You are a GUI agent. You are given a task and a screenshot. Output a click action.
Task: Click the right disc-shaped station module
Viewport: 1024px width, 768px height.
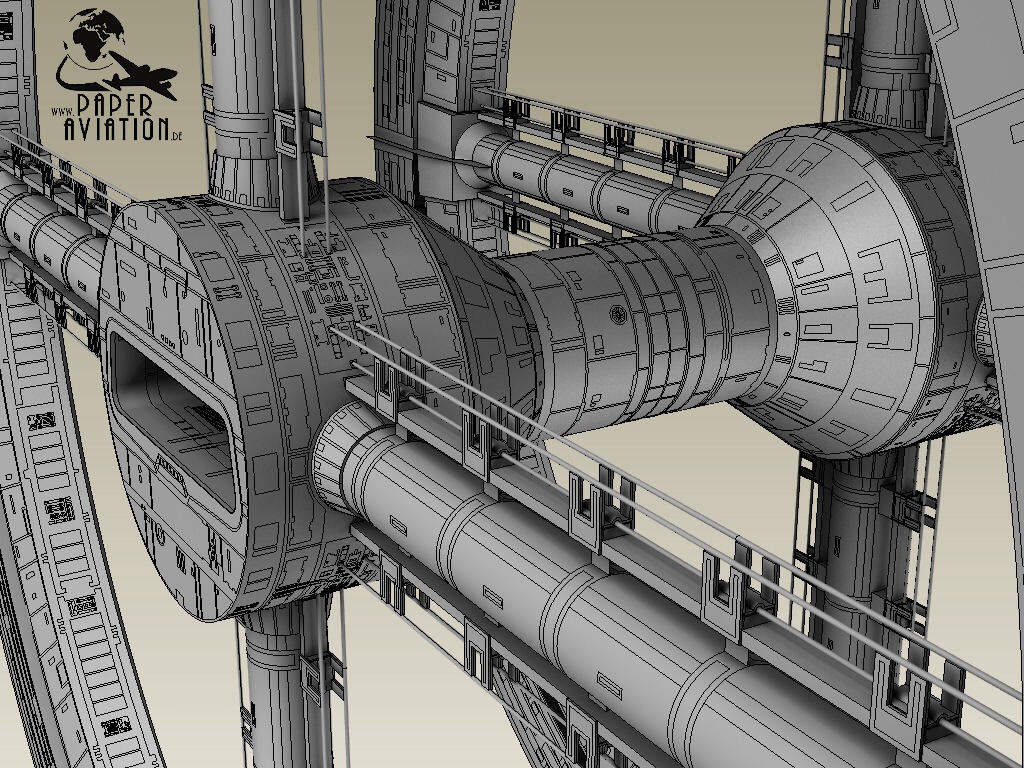[850, 290]
